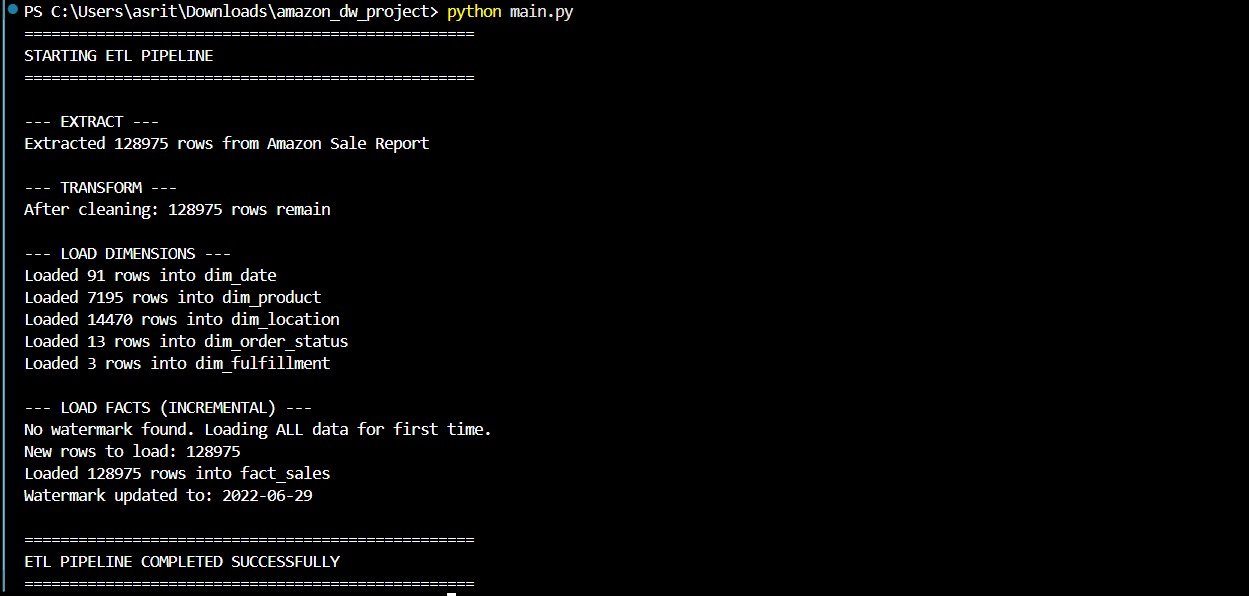Viewport: 1249px width, 596px height.
Task: Click the 'STARTING ETL PIPELINE' heading line
Action: (119, 56)
